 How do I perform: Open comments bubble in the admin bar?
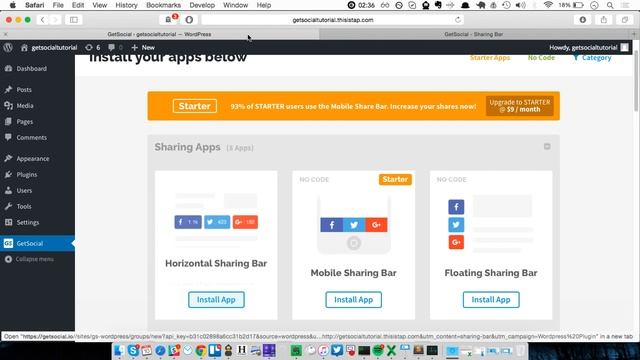[115, 47]
